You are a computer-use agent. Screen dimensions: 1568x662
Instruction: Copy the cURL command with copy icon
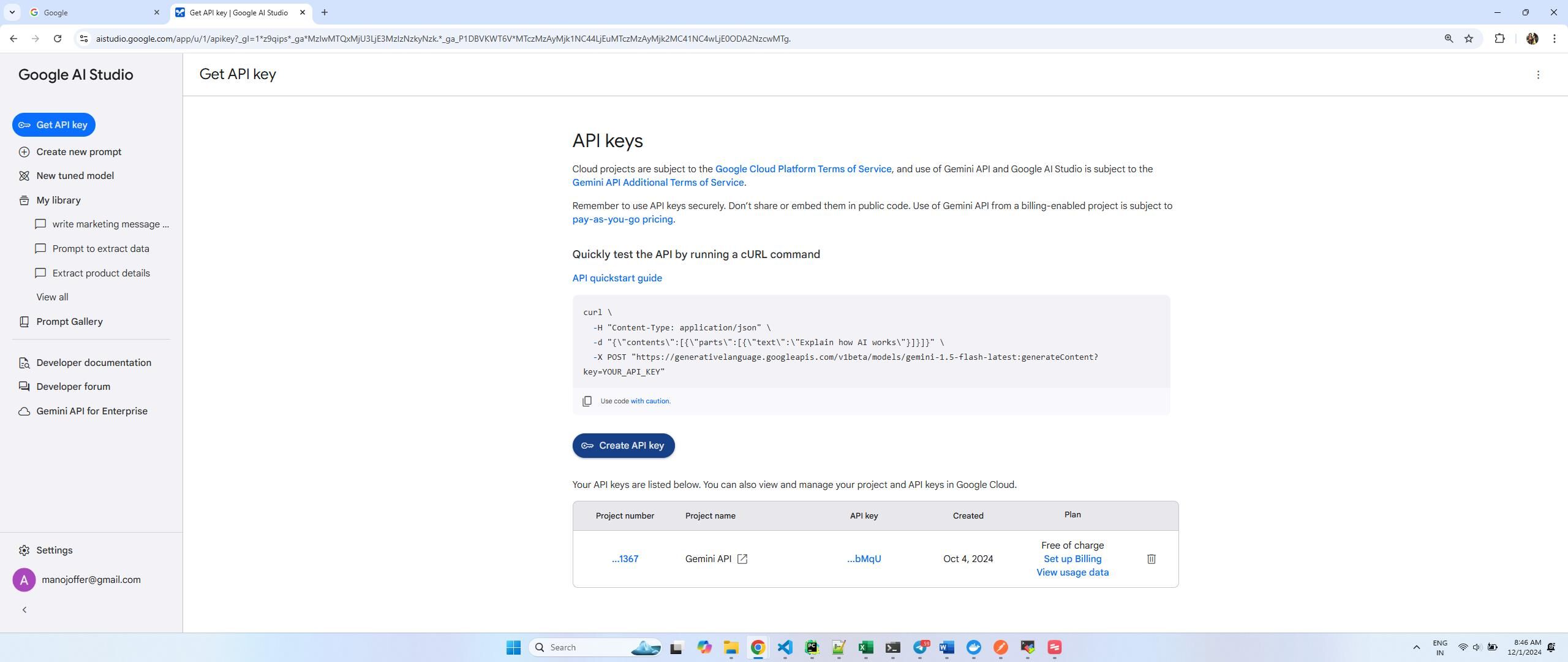[x=587, y=401]
